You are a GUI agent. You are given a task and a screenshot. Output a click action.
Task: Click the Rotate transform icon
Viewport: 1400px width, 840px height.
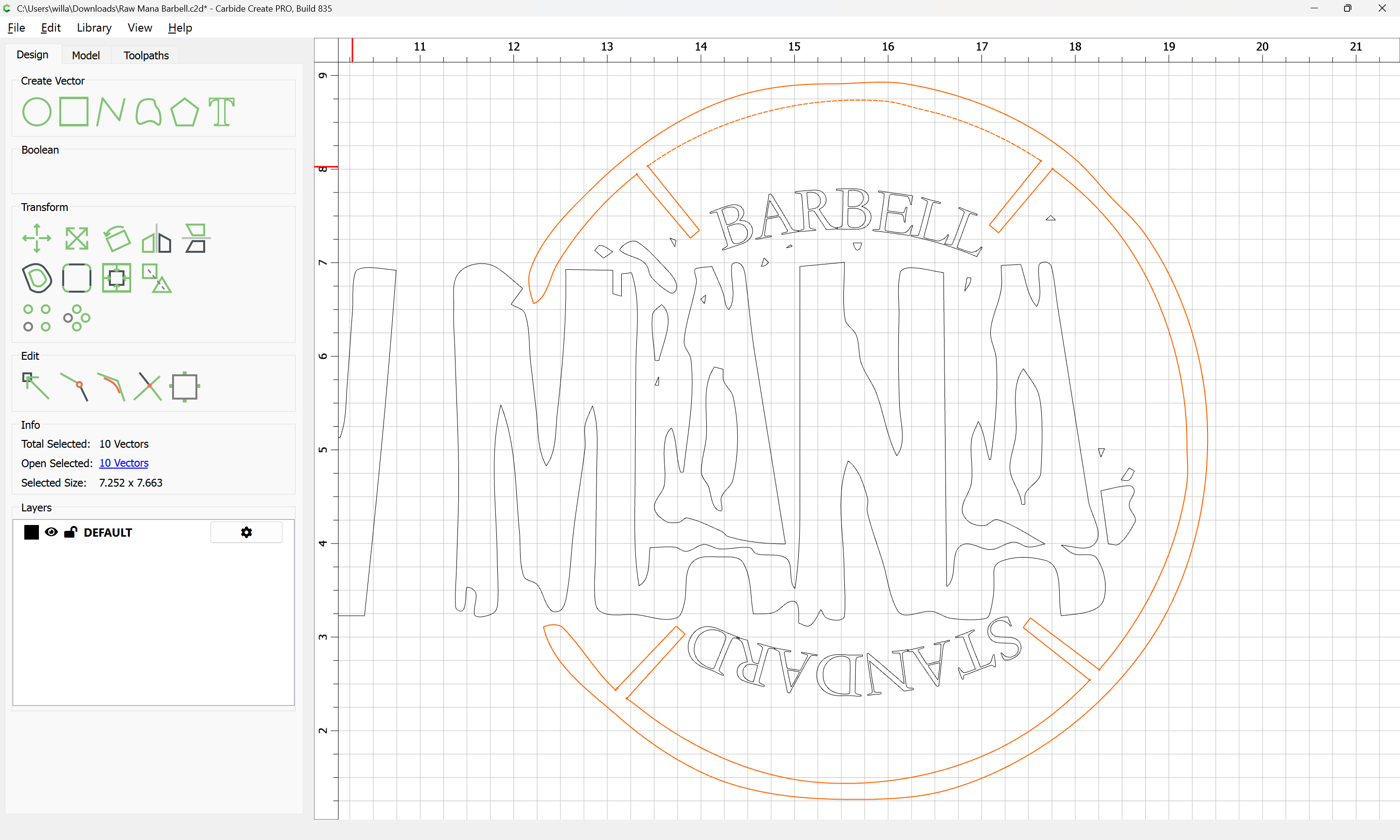[x=117, y=238]
